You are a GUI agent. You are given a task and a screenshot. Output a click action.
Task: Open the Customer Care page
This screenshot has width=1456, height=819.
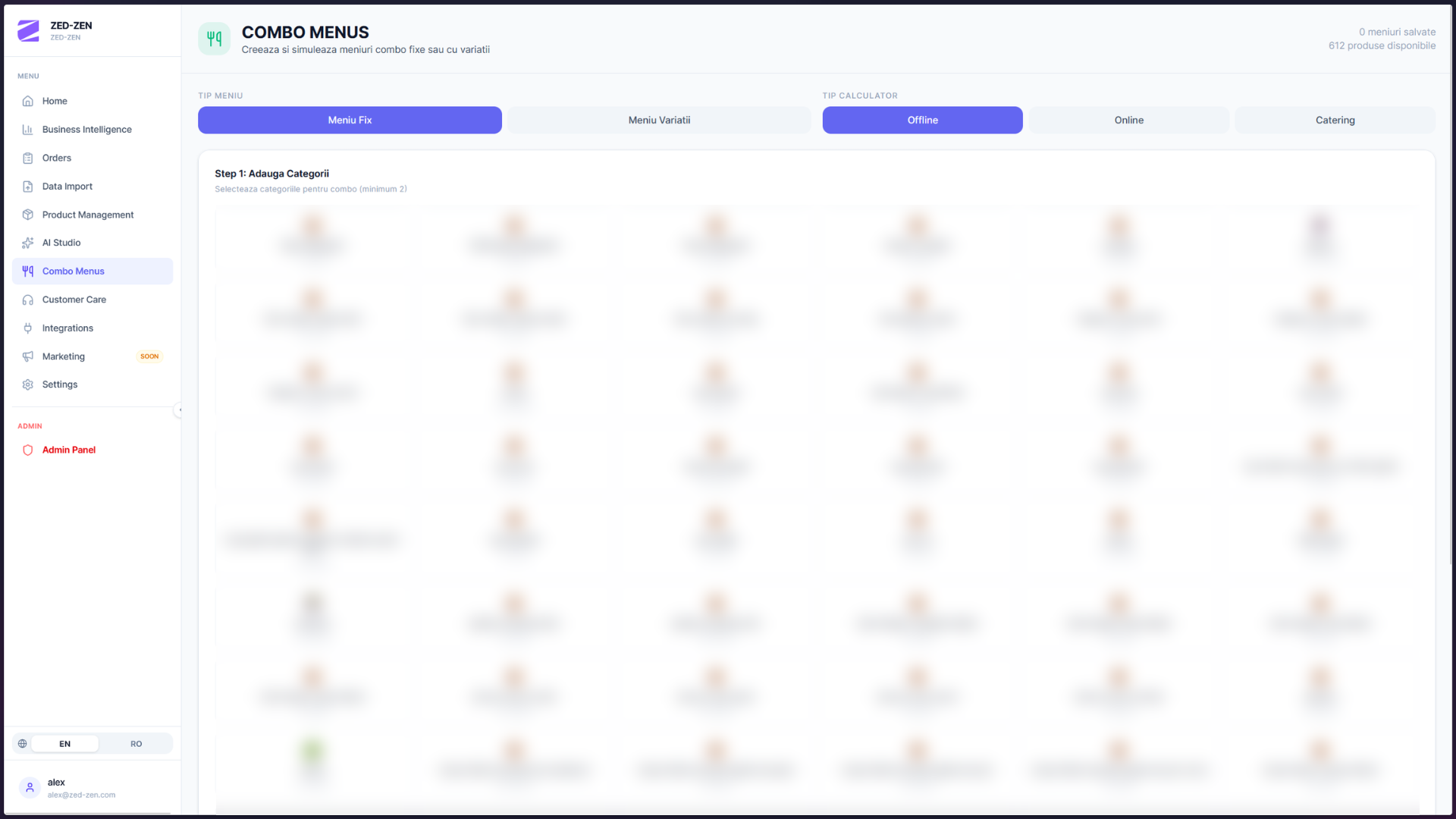[93, 300]
